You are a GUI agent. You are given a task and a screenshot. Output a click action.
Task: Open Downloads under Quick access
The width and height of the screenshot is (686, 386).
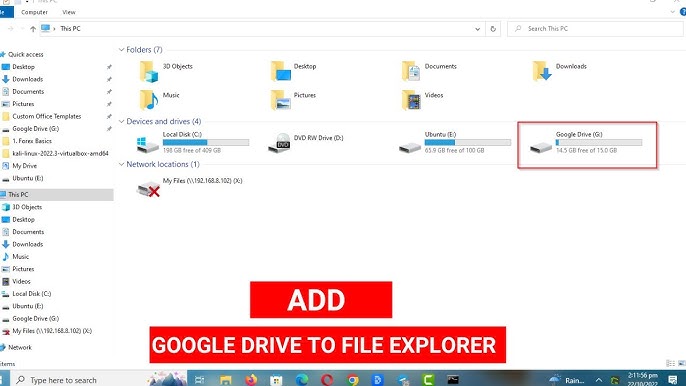click(x=28, y=79)
